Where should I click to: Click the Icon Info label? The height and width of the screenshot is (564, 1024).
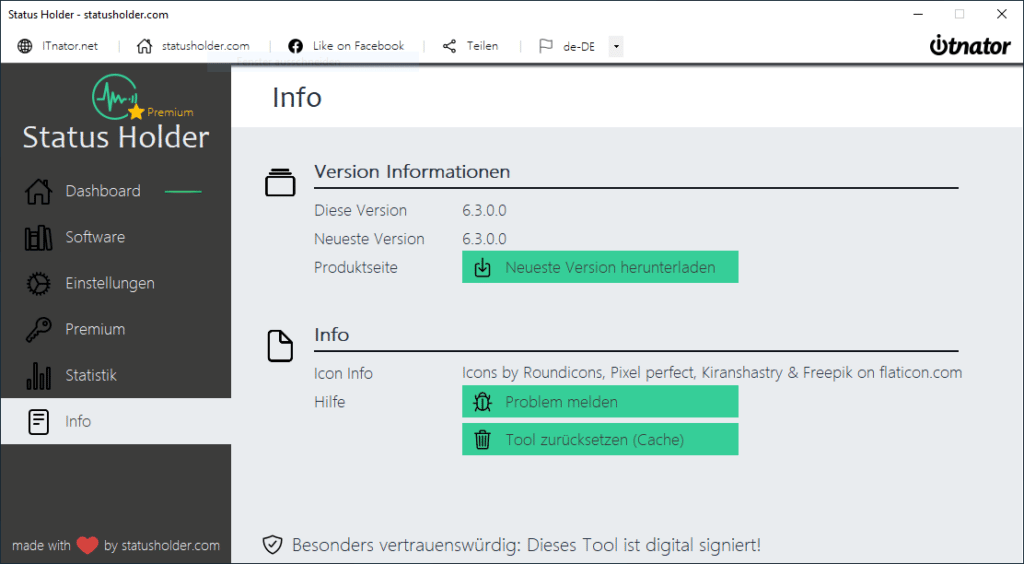pyautogui.click(x=344, y=373)
